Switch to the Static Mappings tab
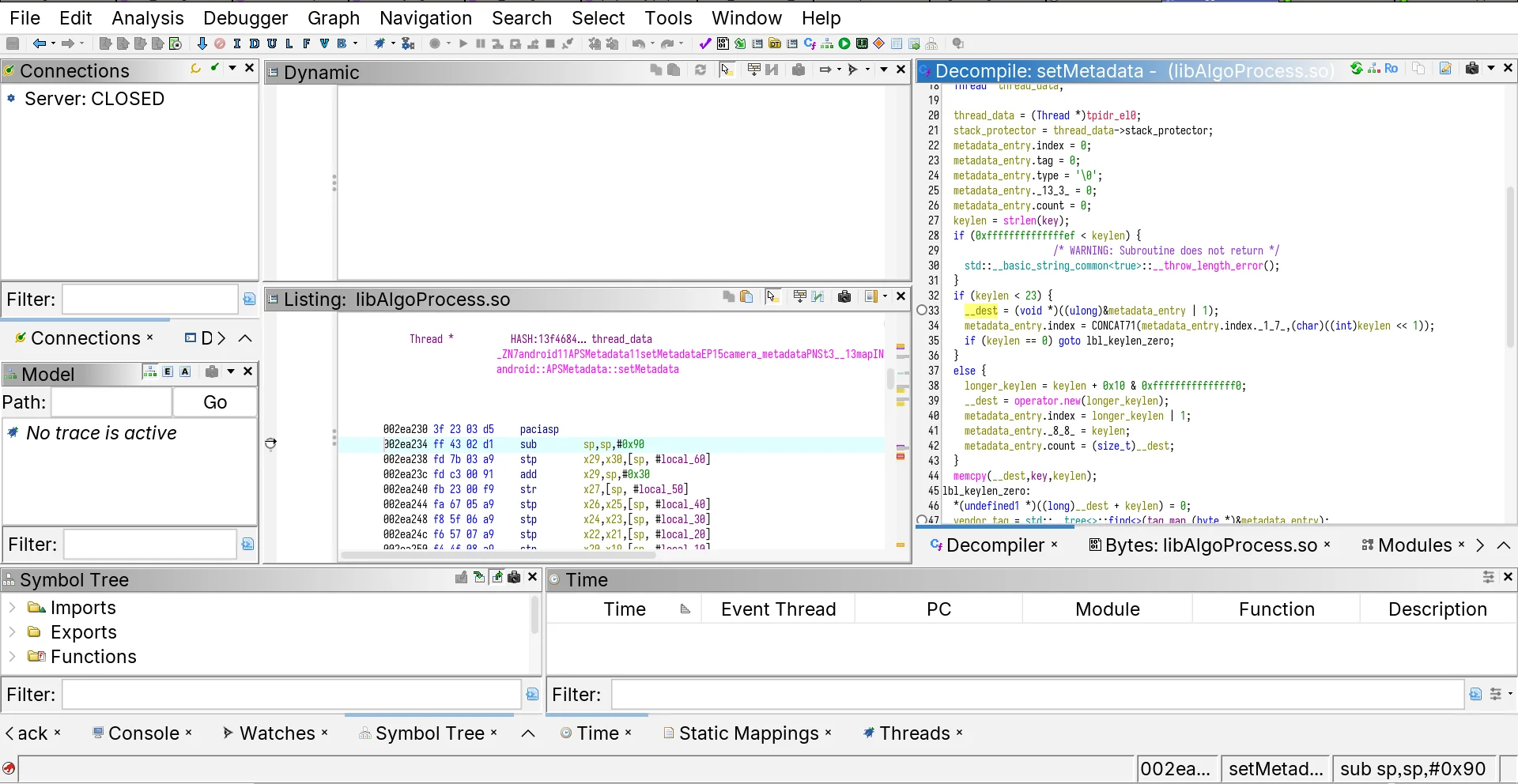 click(748, 733)
